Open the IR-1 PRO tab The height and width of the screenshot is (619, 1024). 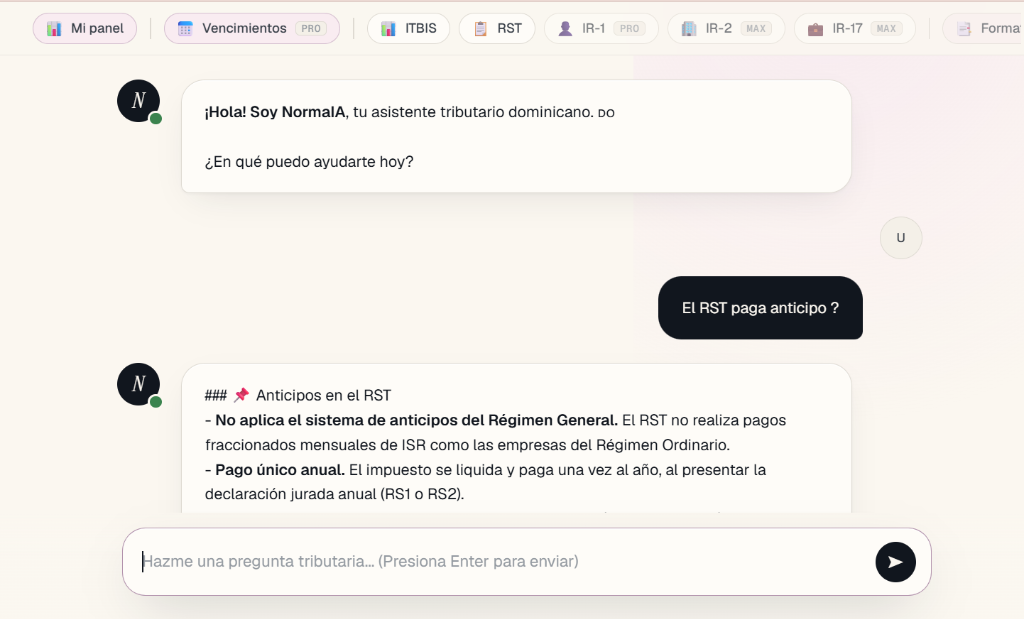click(601, 29)
